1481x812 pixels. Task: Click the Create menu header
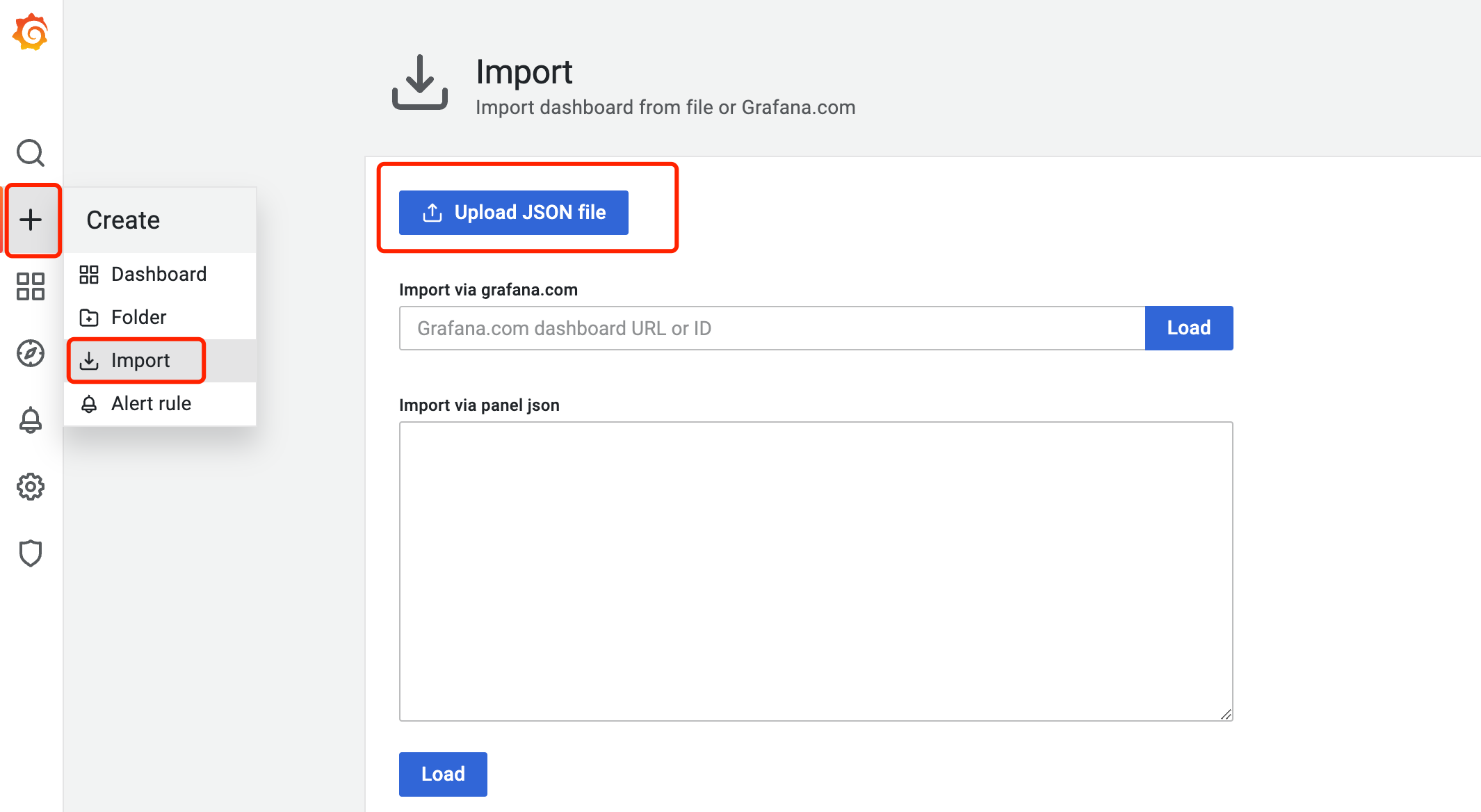coord(124,220)
